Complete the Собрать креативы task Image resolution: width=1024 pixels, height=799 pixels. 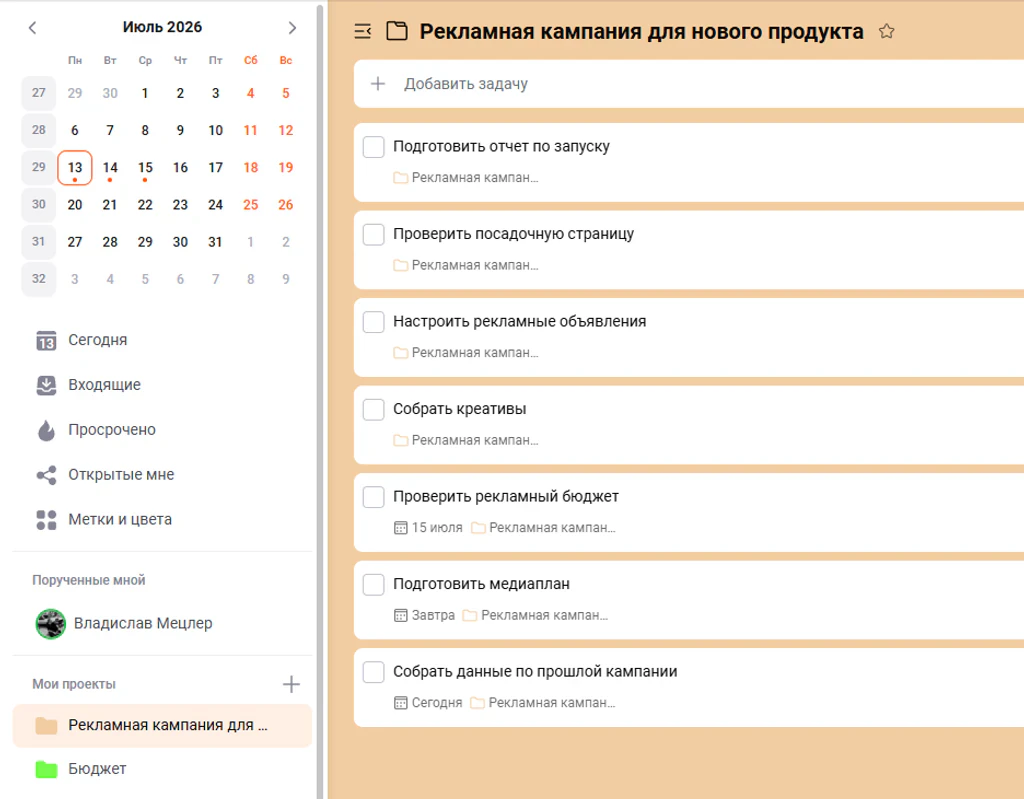coord(374,410)
